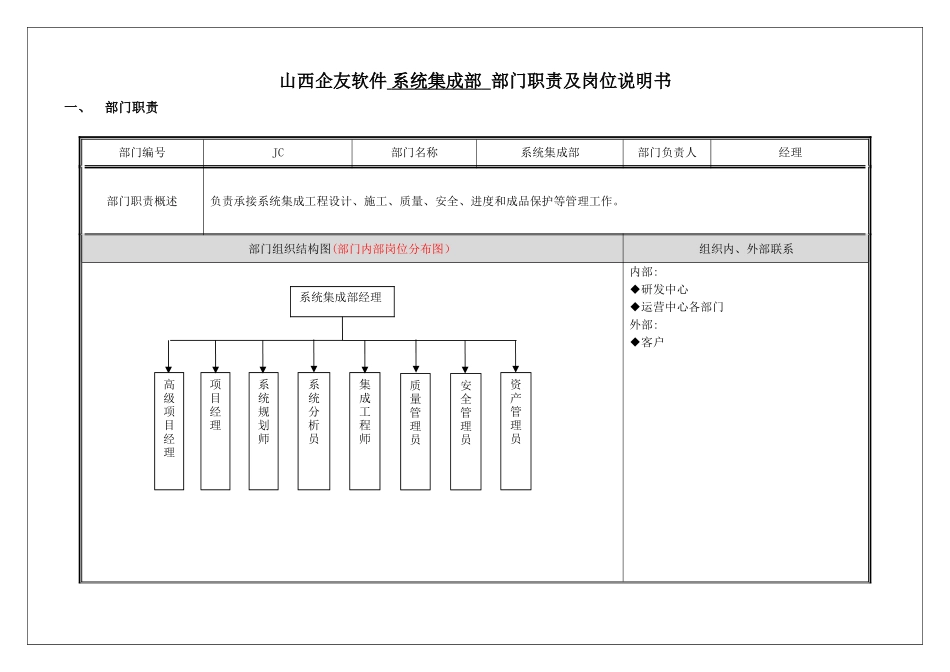Select the 安全管理员 org chart box
950x672 pixels.
tap(466, 431)
